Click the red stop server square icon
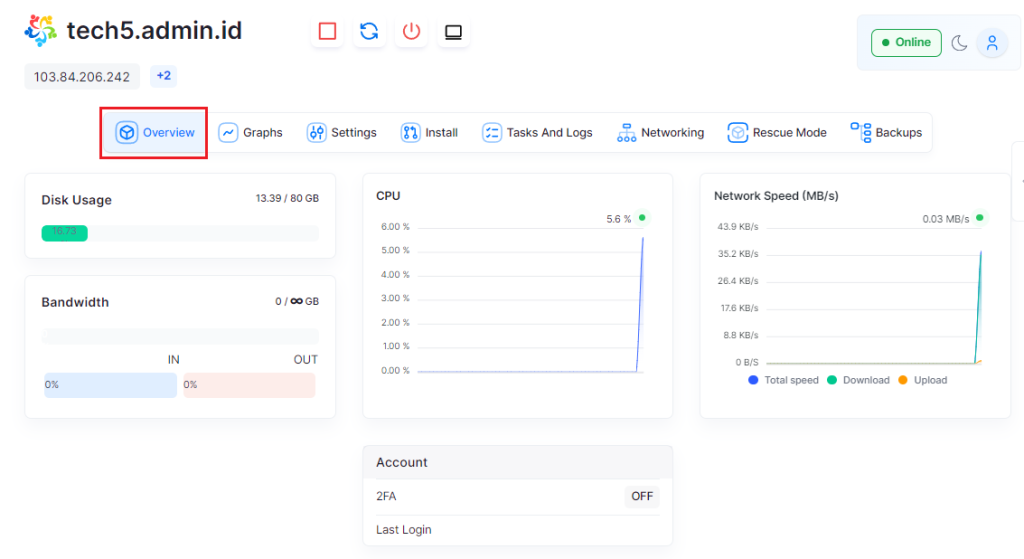Viewport: 1024px width, 559px height. pyautogui.click(x=327, y=31)
